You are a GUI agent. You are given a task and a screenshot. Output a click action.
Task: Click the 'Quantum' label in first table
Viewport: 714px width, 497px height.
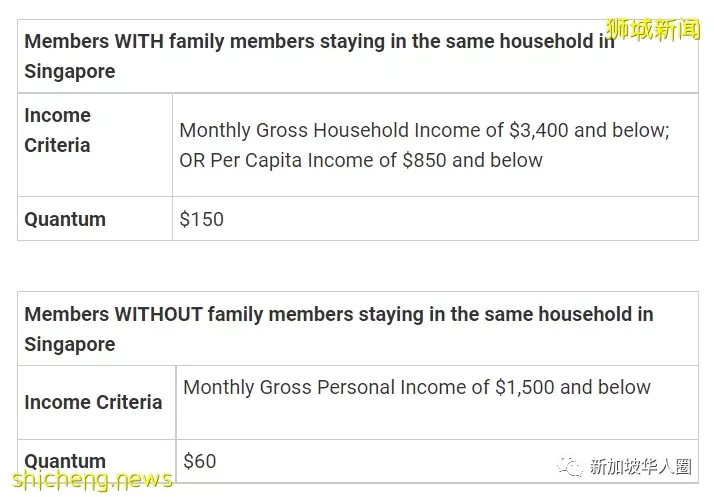tap(65, 219)
